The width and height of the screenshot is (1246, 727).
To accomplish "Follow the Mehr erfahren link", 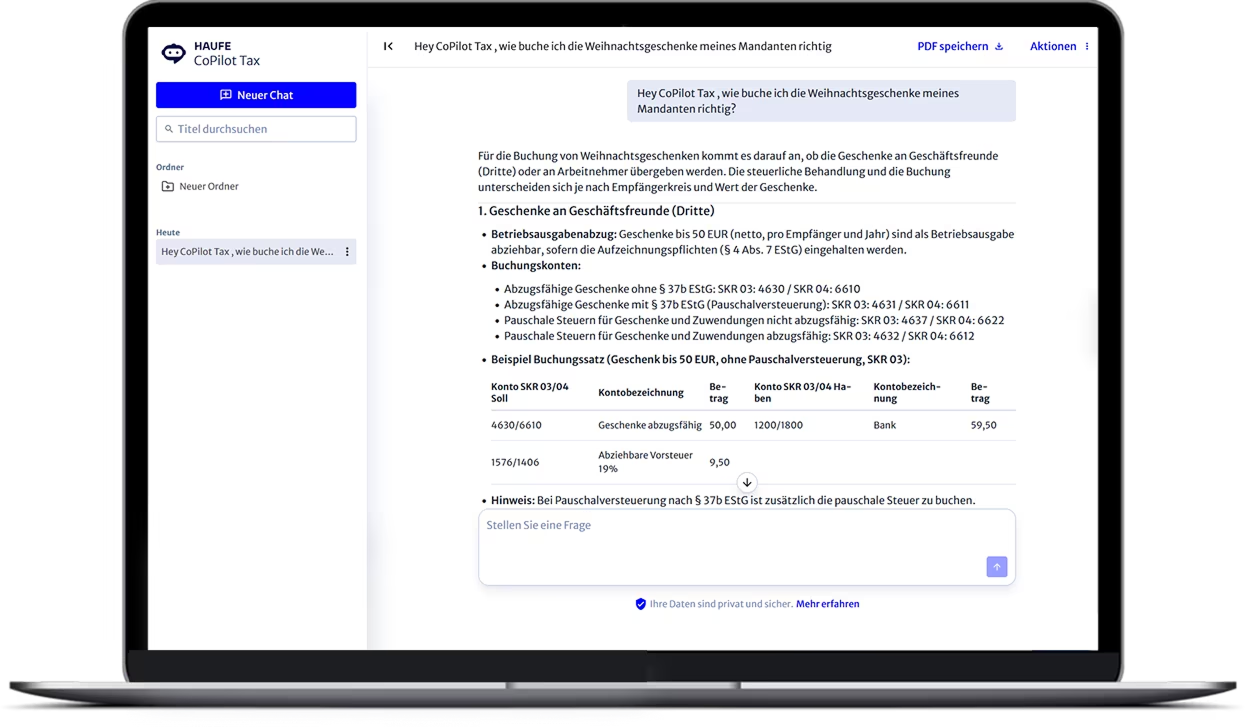I will (x=827, y=604).
